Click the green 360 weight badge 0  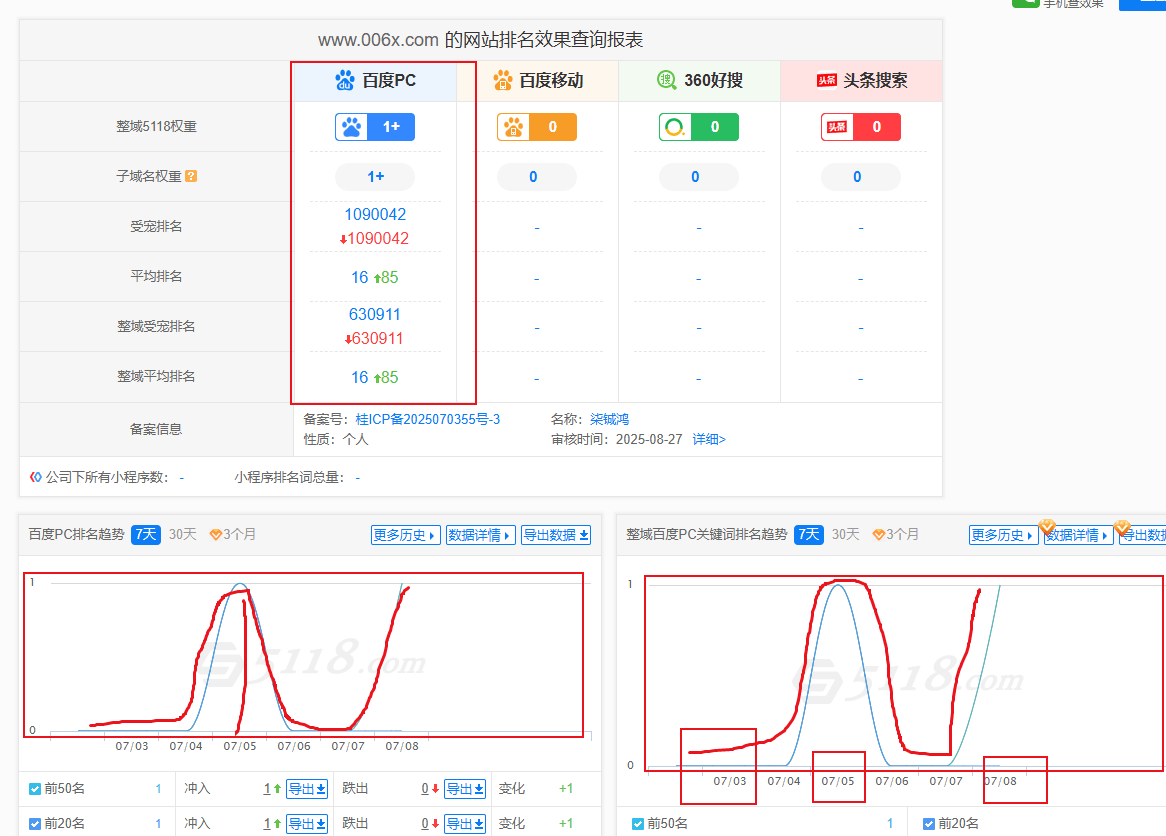(x=699, y=127)
